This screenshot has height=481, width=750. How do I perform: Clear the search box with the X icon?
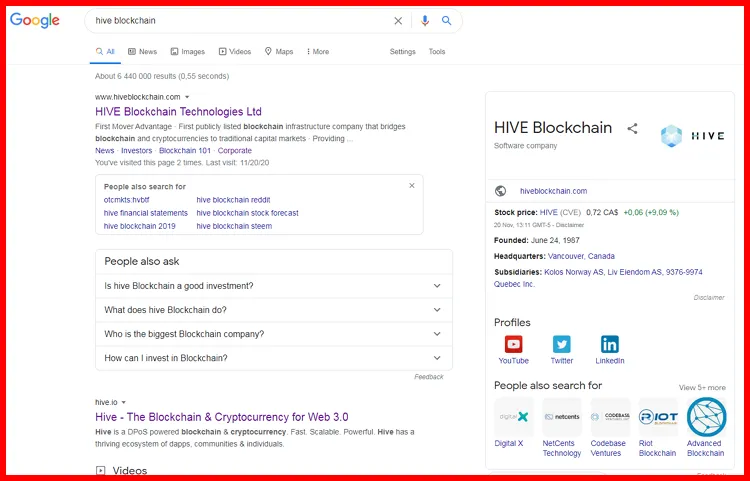(x=398, y=21)
